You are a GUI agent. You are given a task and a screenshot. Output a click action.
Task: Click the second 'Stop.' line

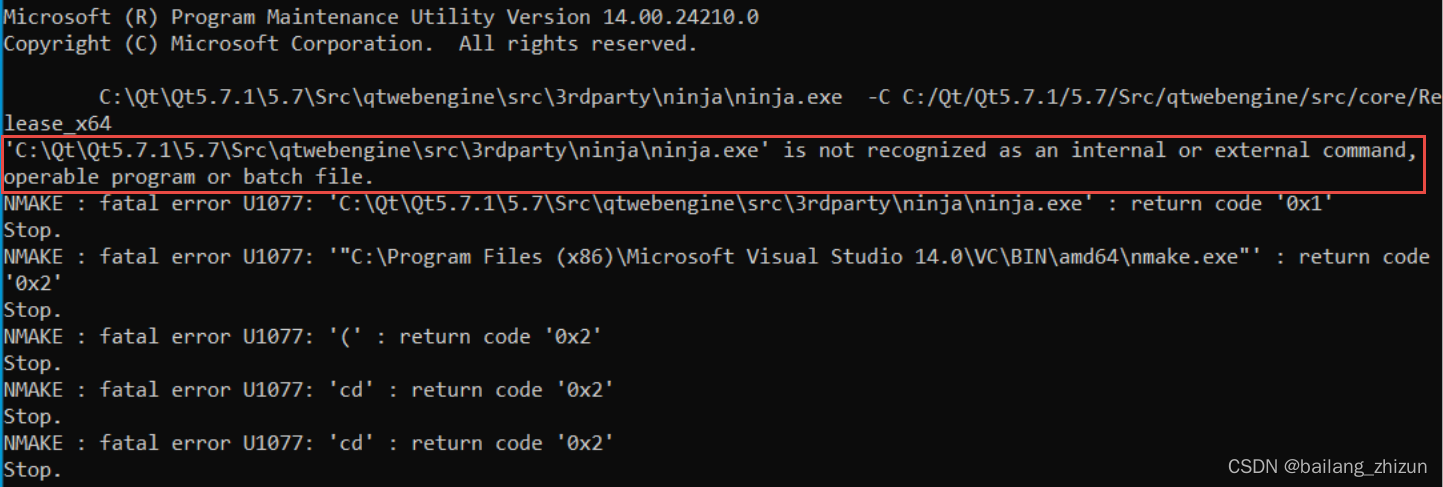coord(32,310)
